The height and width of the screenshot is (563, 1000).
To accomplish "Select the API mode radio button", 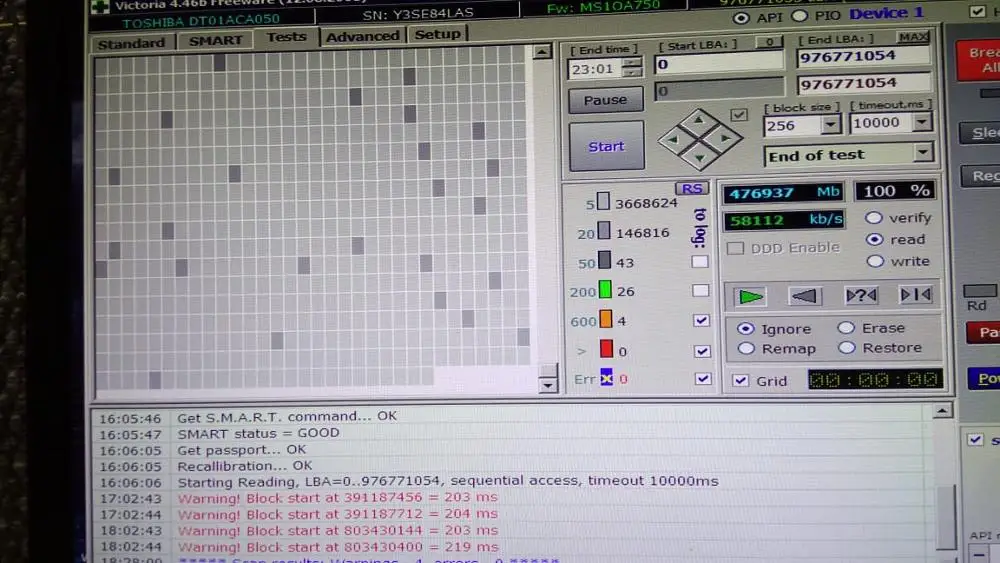I will tap(741, 18).
